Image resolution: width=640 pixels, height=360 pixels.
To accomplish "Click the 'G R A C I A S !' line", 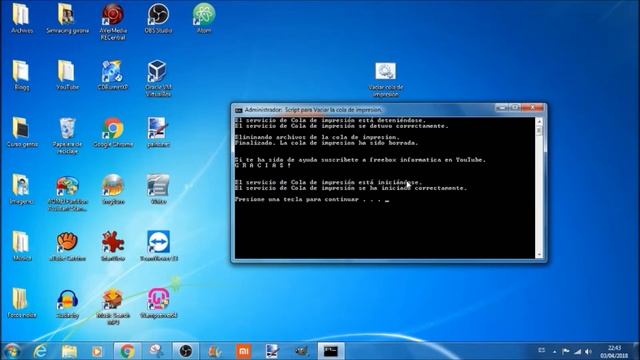I will pos(263,165).
